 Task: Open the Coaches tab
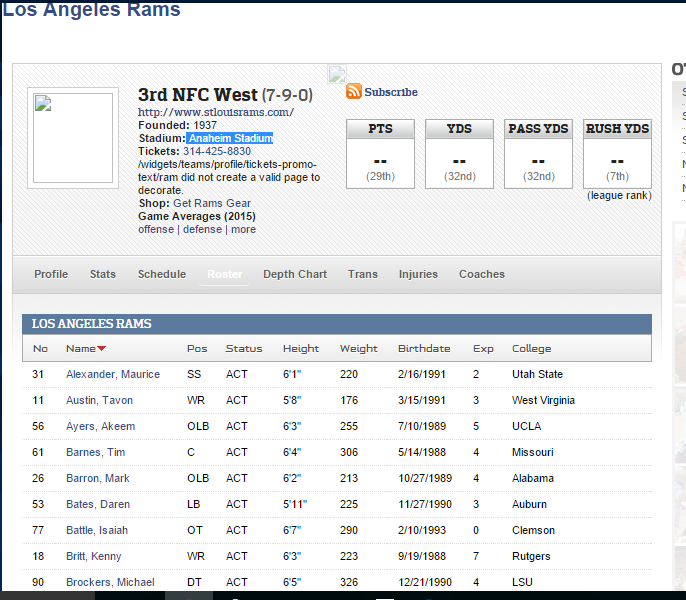pyautogui.click(x=482, y=274)
